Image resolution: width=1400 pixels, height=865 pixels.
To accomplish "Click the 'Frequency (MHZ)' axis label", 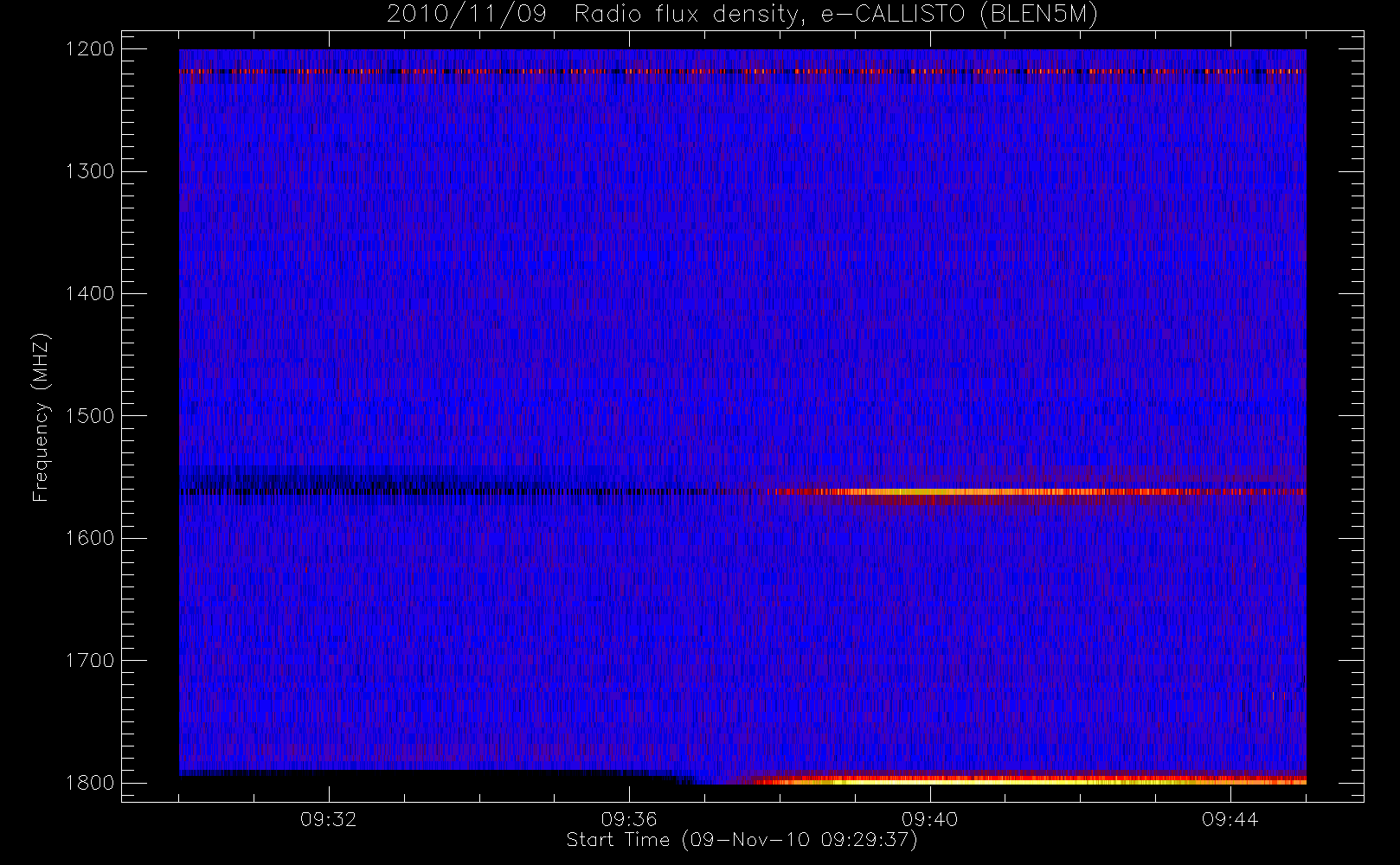I will pos(41,417).
